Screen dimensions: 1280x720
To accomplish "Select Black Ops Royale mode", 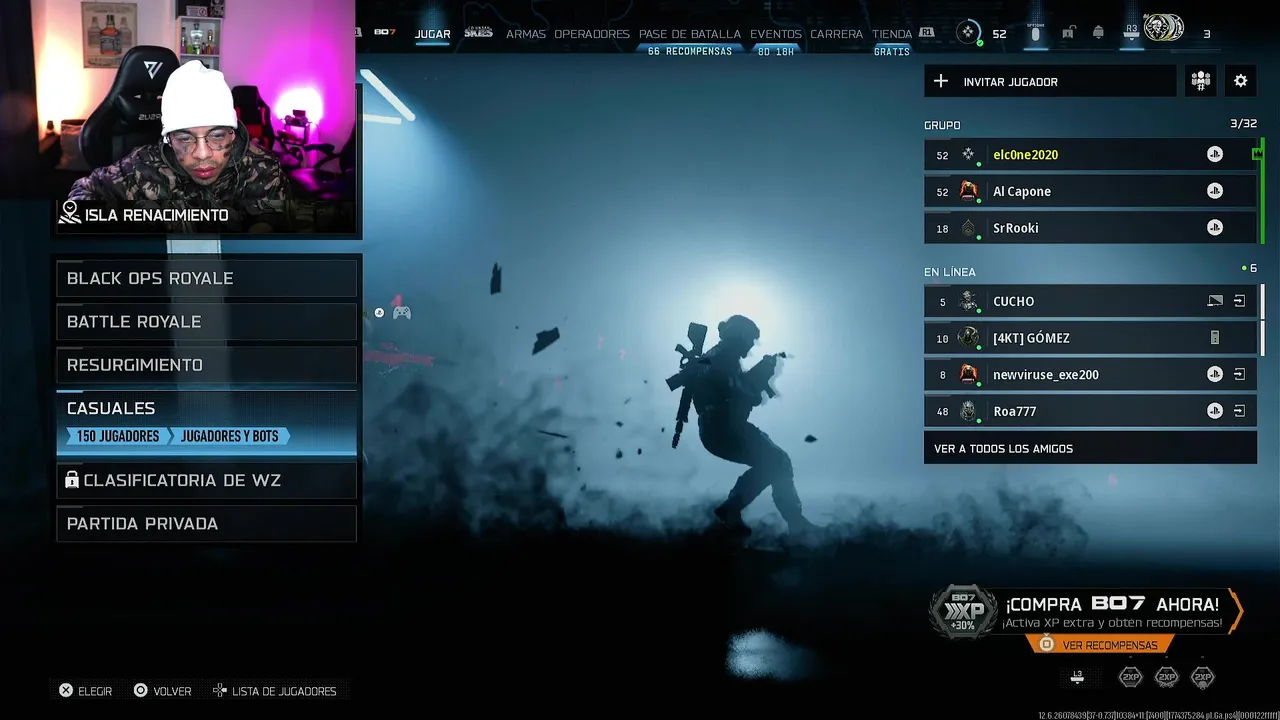I will click(x=206, y=278).
